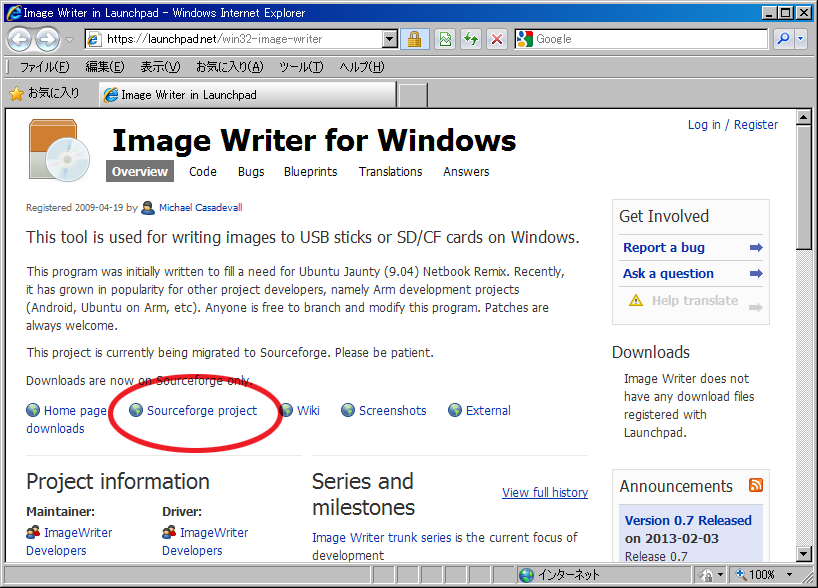Click the person icon beside Michael Casadevall

pos(148,208)
